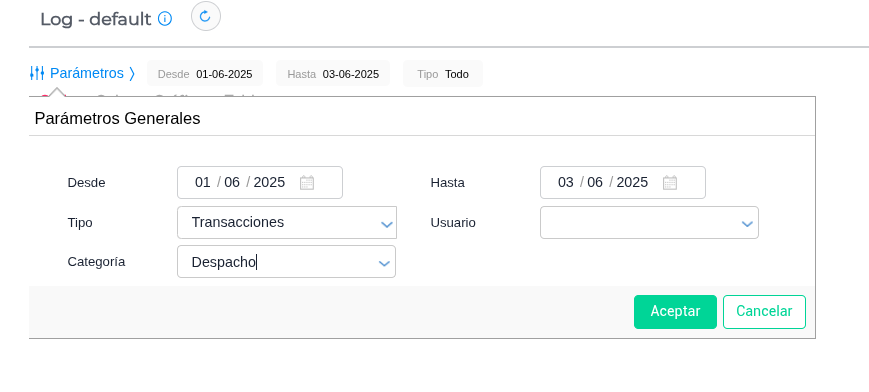
Task: Select the day field in Desde date
Action: coord(202,182)
